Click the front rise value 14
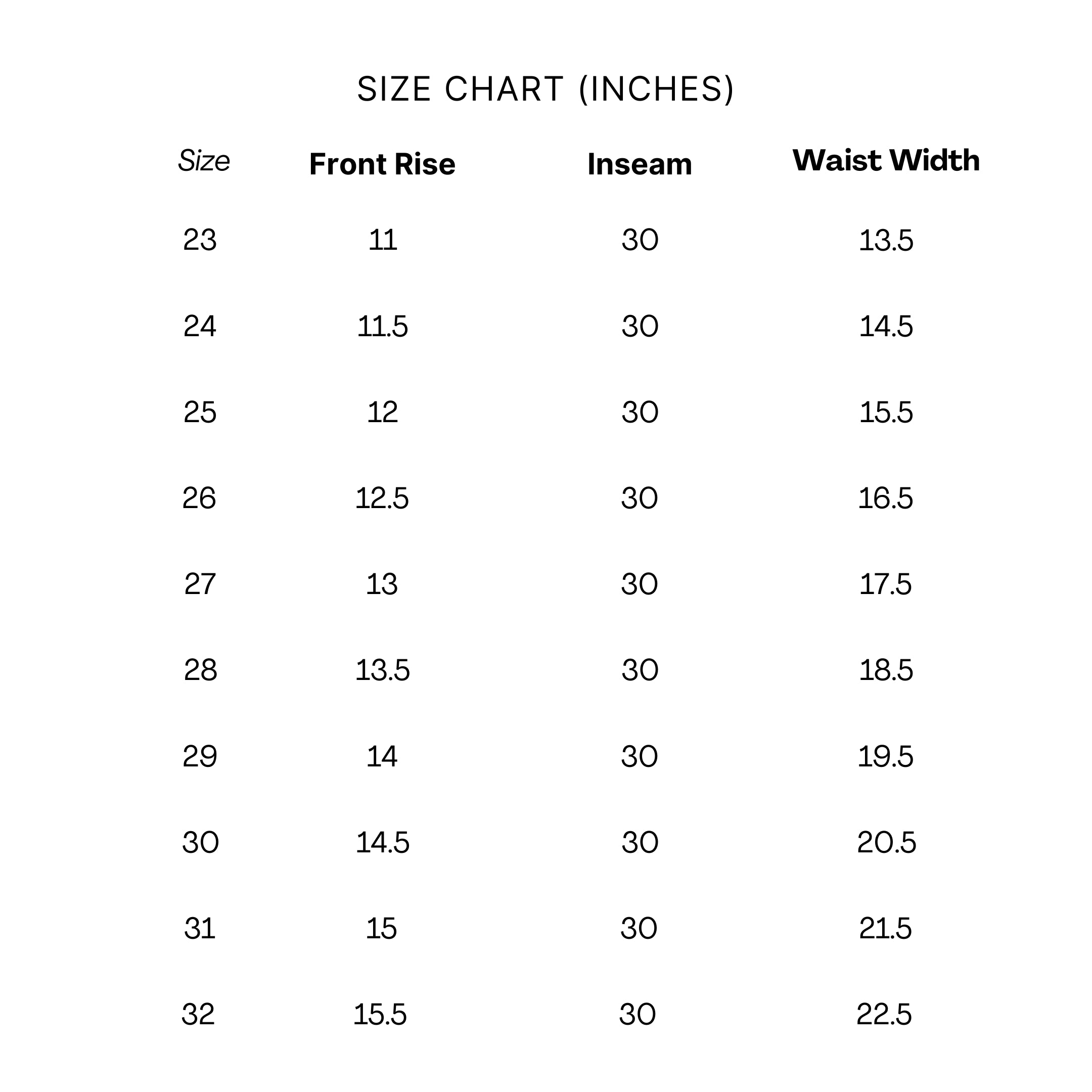Image resolution: width=1092 pixels, height=1092 pixels. coord(382,757)
